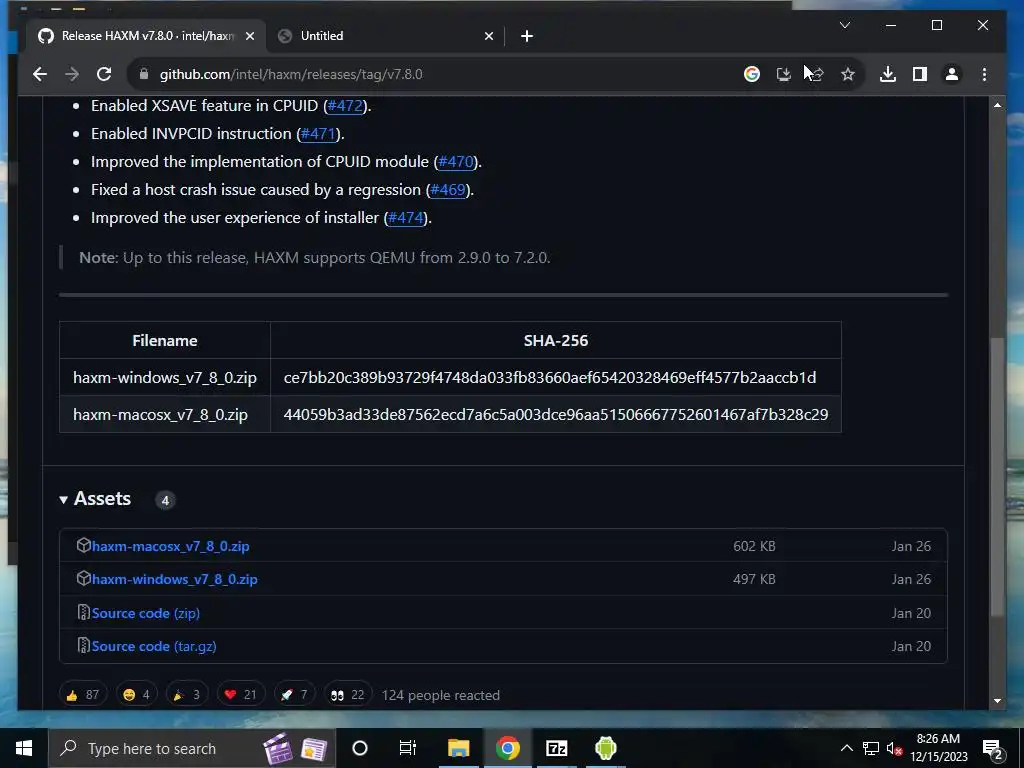Click the Windows SHA-256 hash cell

[556, 377]
